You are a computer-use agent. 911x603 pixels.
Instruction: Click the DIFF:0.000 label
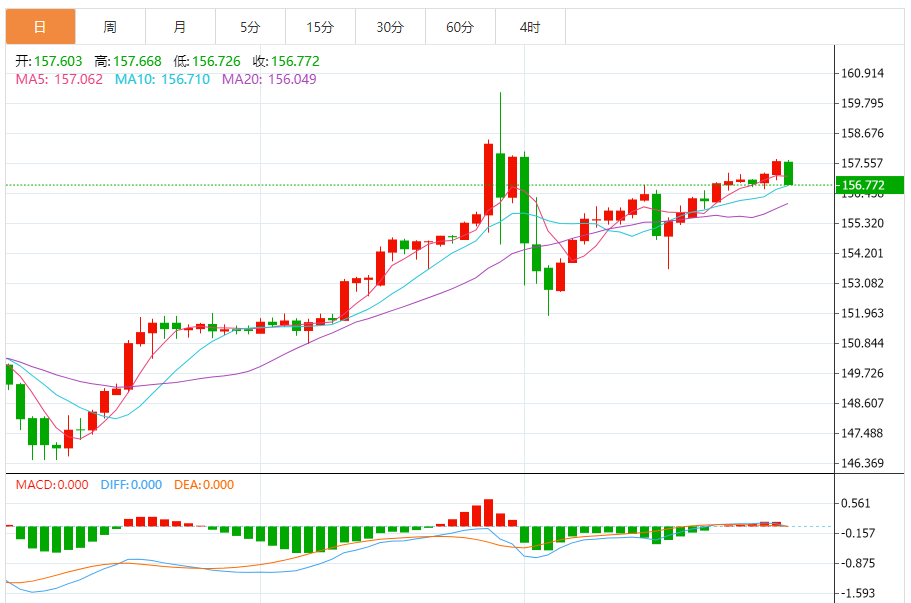point(131,484)
